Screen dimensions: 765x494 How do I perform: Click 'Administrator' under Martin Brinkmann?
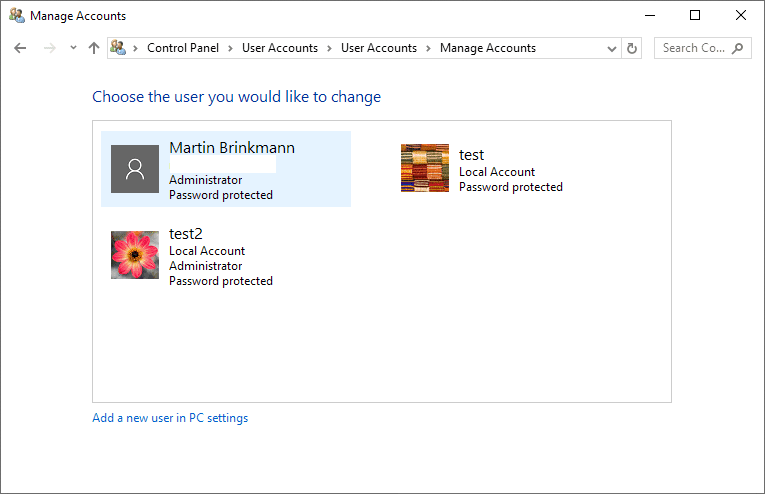(x=205, y=180)
